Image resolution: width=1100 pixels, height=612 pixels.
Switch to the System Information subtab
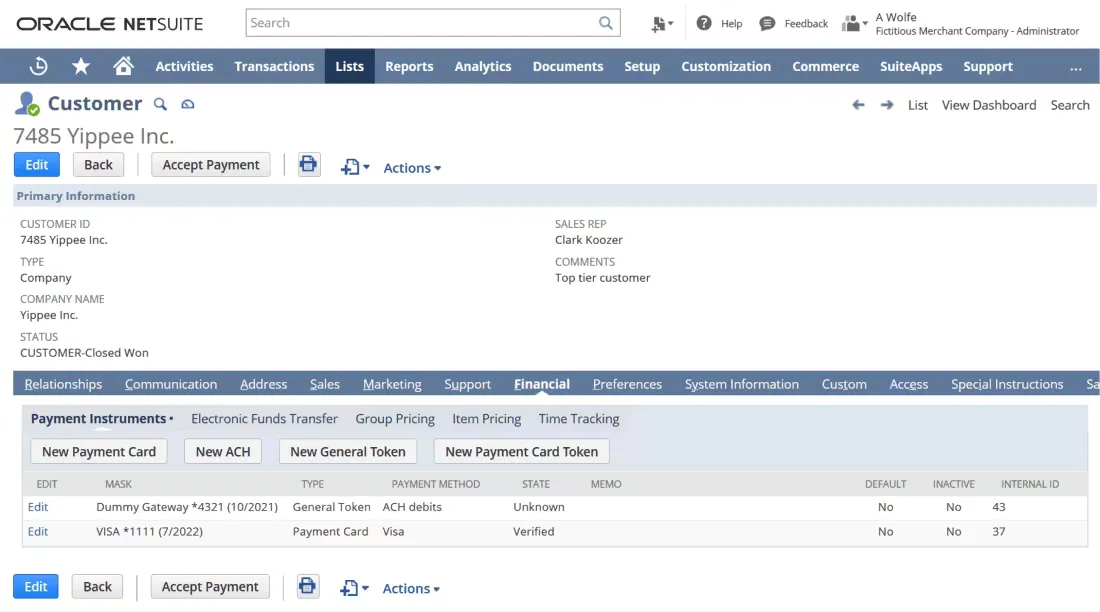pos(742,384)
